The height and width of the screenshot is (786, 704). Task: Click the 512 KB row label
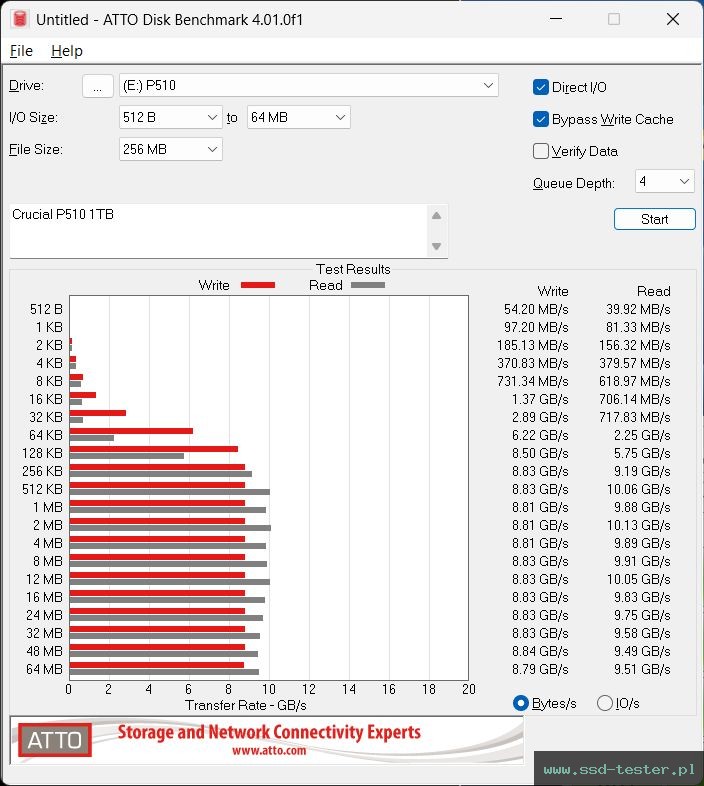click(x=42, y=489)
